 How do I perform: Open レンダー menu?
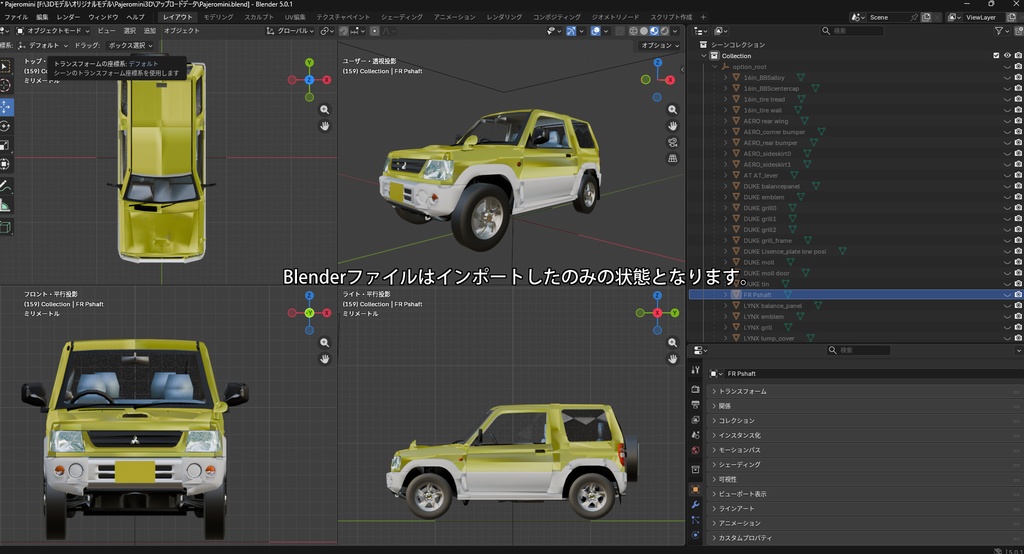tap(68, 17)
